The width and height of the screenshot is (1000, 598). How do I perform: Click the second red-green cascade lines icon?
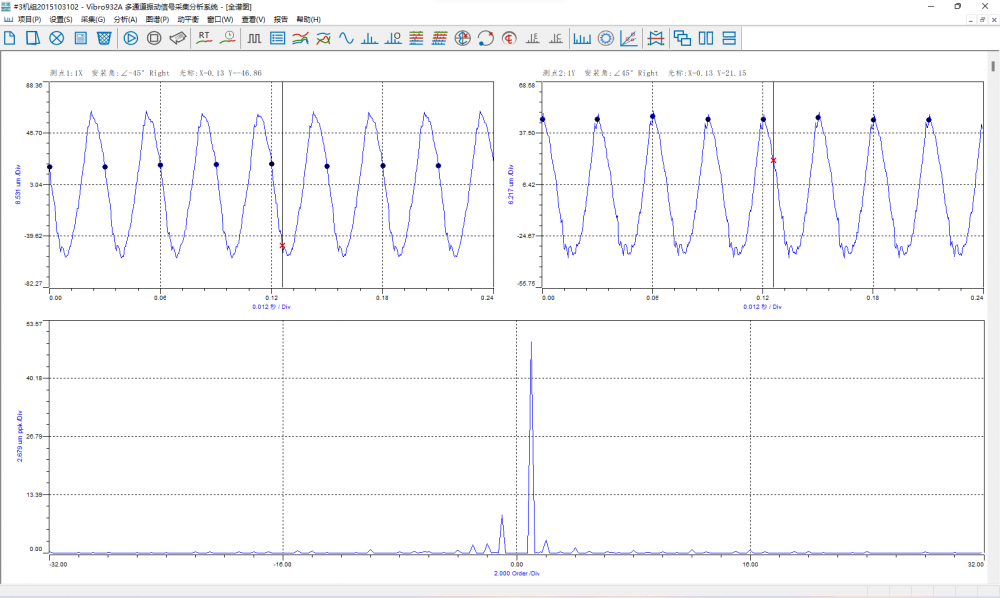(439, 38)
